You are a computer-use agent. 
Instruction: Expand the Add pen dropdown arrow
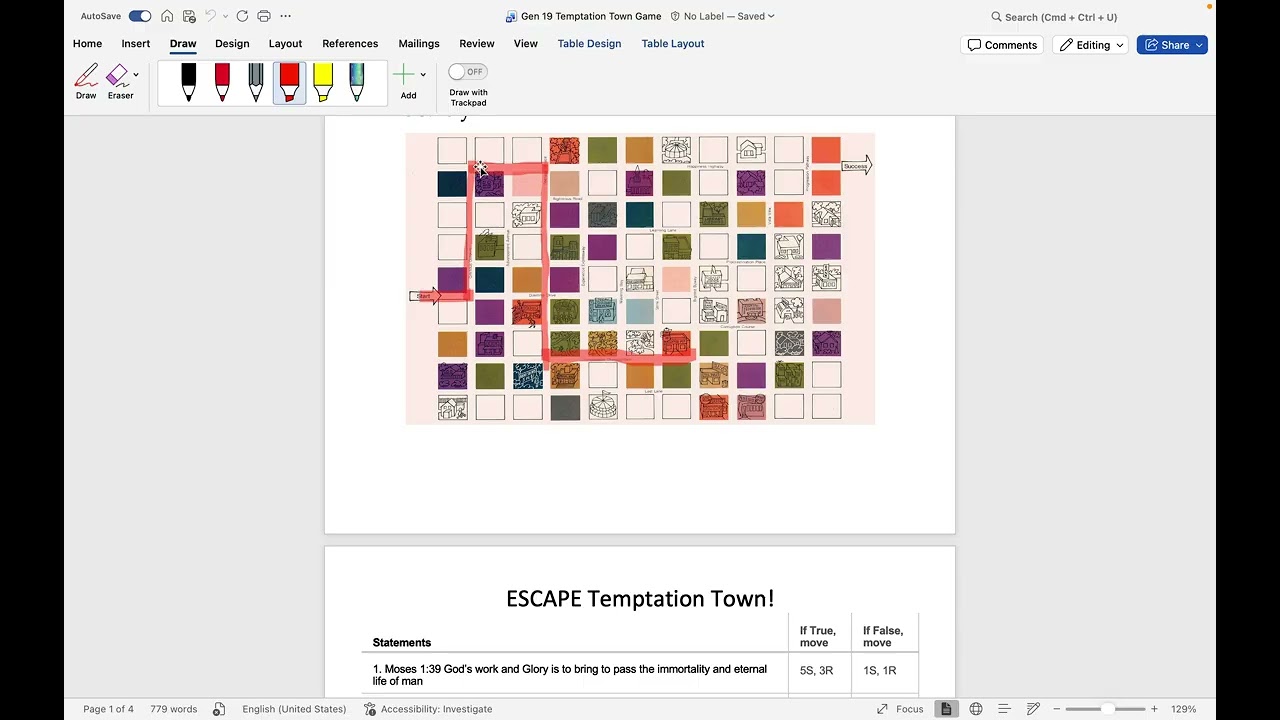423,75
